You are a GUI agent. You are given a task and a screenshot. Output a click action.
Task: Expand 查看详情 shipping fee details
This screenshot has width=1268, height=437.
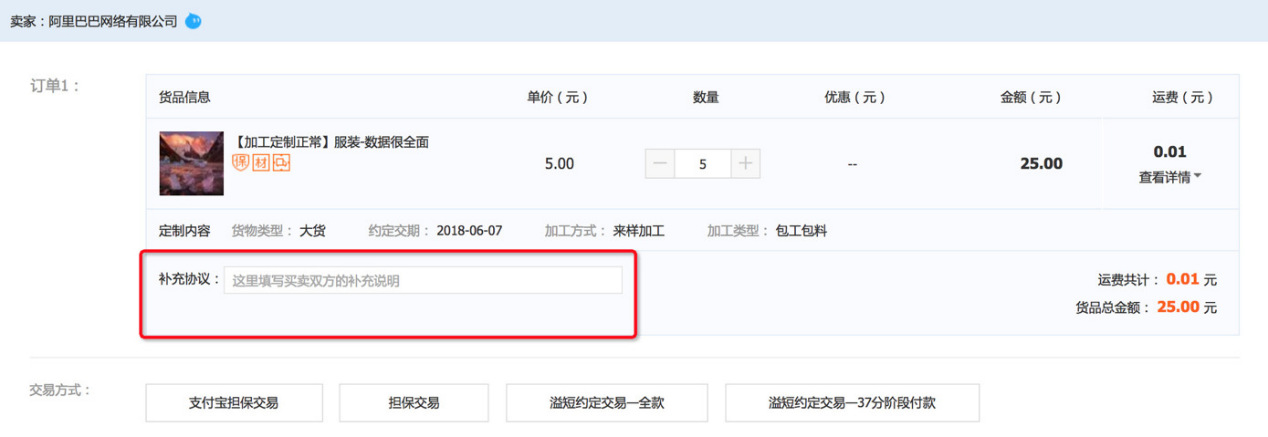pyautogui.click(x=1170, y=177)
